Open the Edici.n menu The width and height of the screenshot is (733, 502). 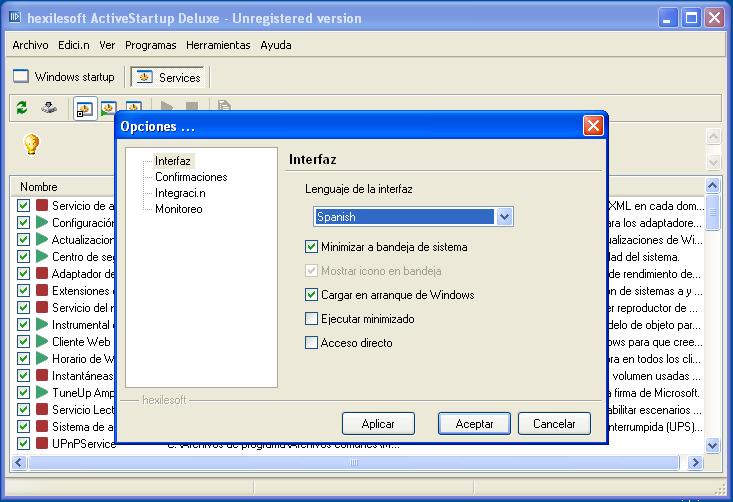click(x=73, y=45)
